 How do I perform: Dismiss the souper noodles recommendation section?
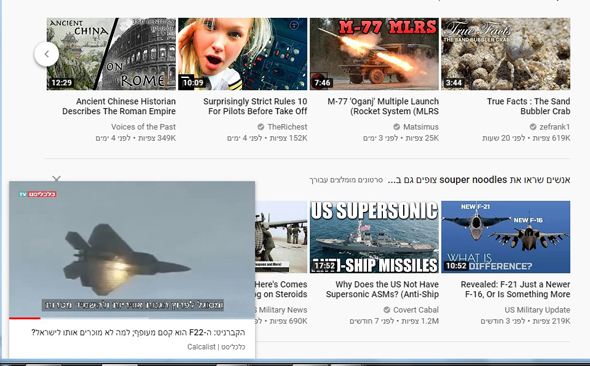(x=56, y=179)
